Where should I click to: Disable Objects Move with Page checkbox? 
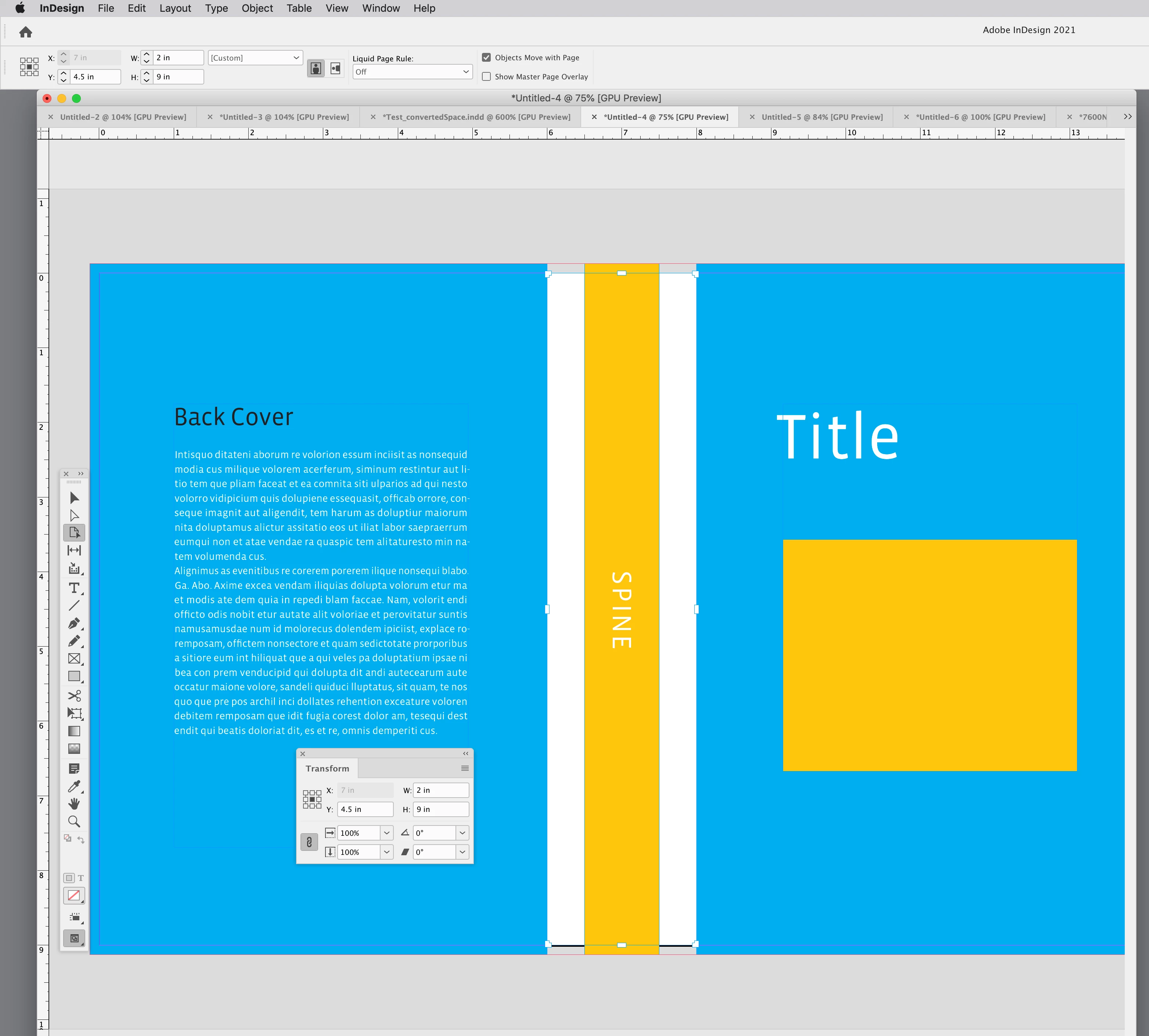487,57
